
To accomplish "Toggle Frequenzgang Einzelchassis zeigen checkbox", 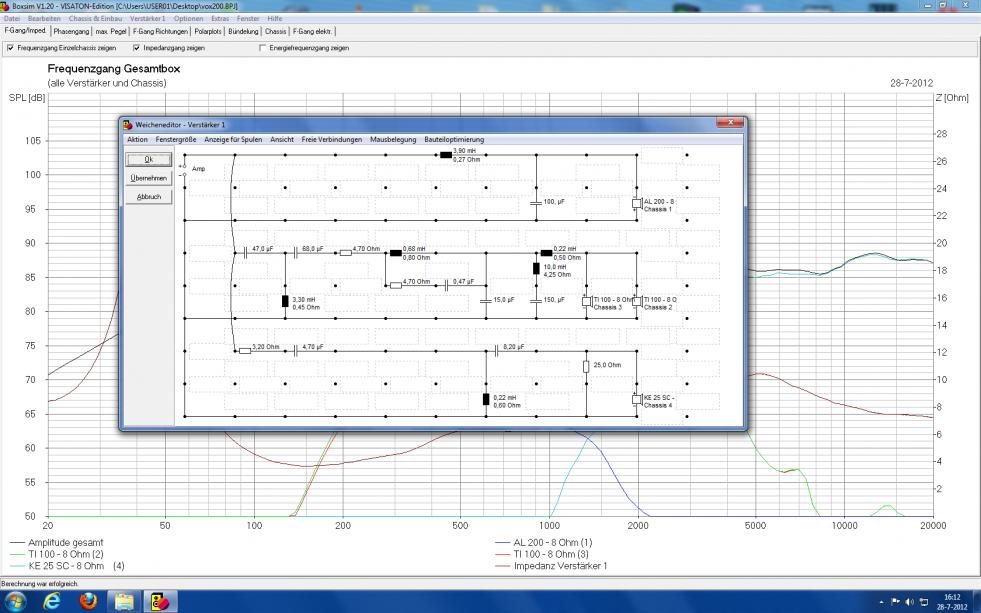I will point(10,47).
